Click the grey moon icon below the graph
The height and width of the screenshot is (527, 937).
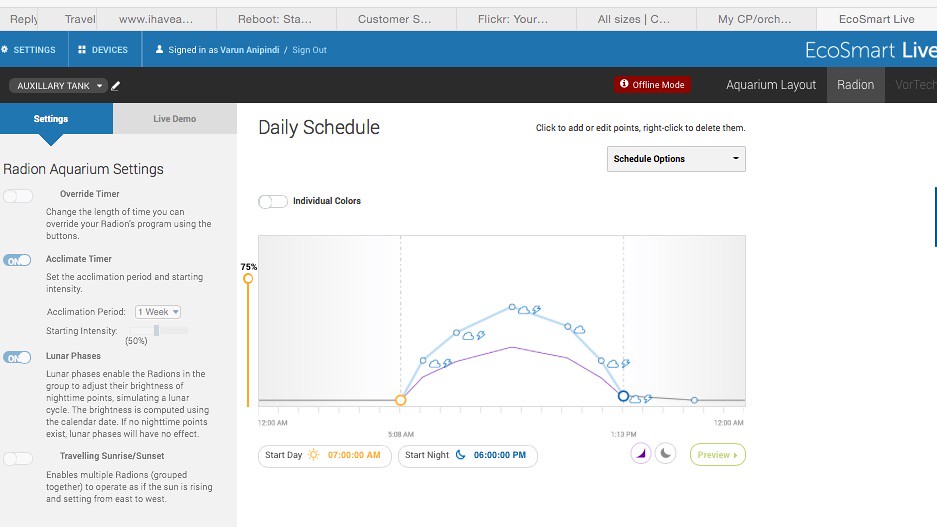coord(665,454)
